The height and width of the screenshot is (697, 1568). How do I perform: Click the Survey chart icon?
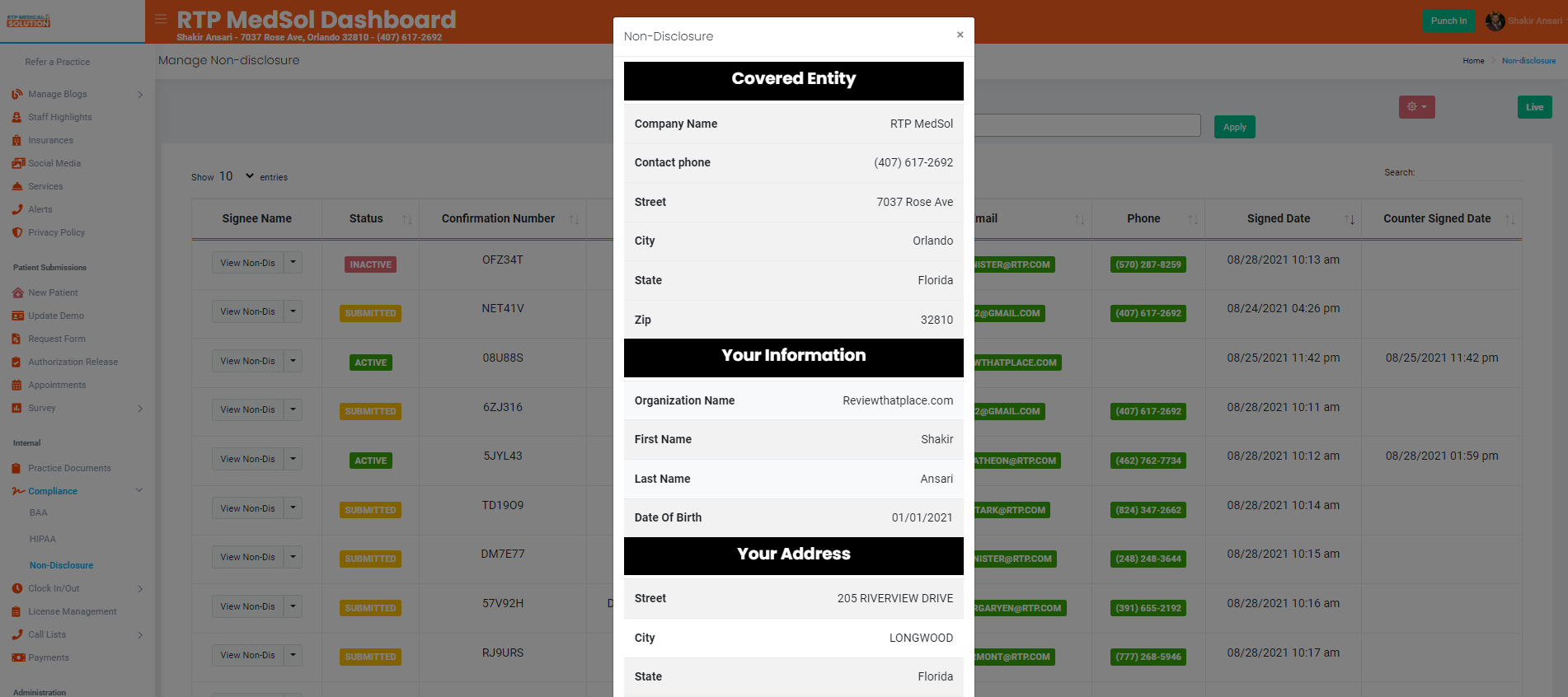coord(17,408)
